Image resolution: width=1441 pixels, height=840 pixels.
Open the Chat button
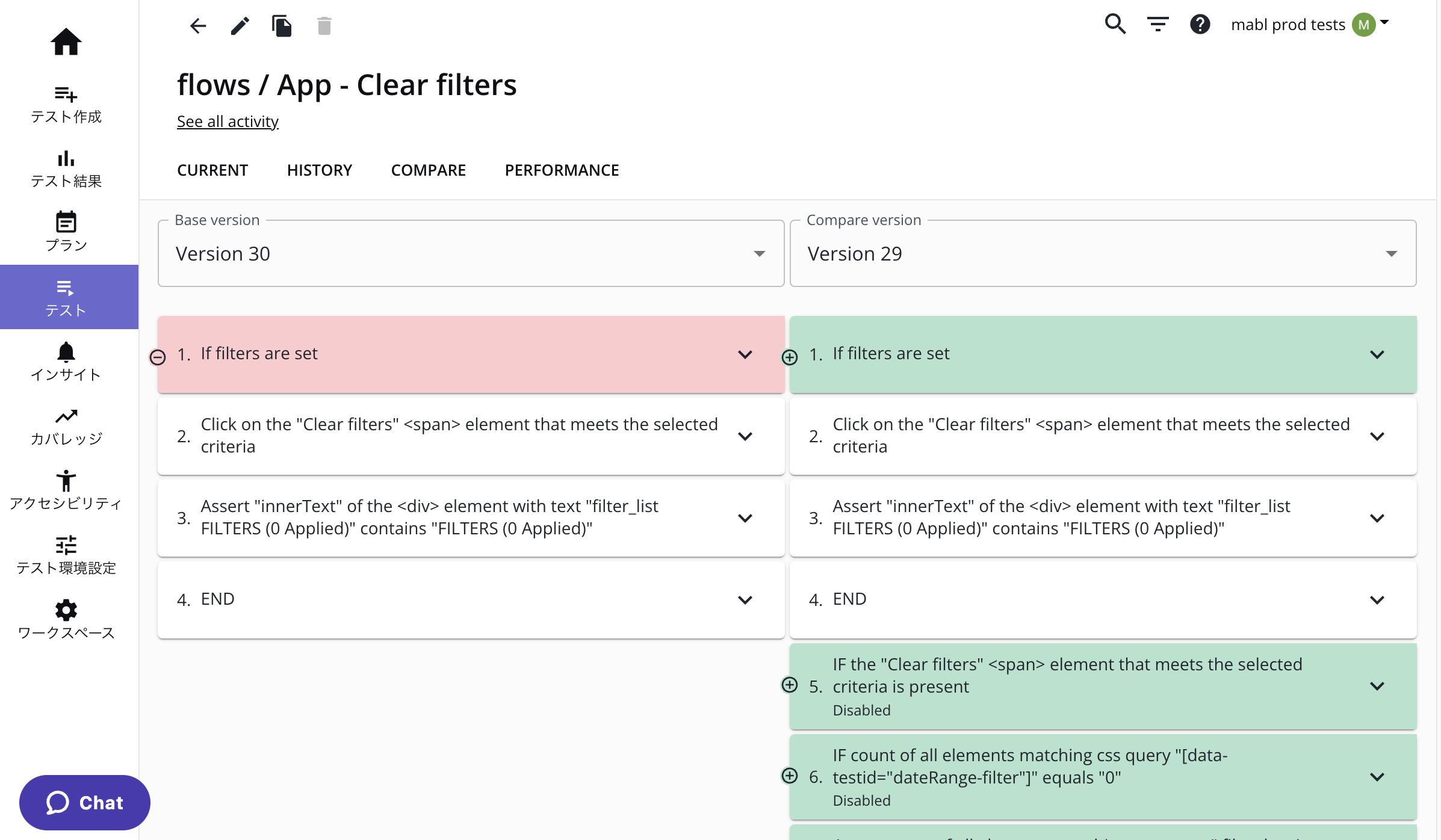pos(84,802)
